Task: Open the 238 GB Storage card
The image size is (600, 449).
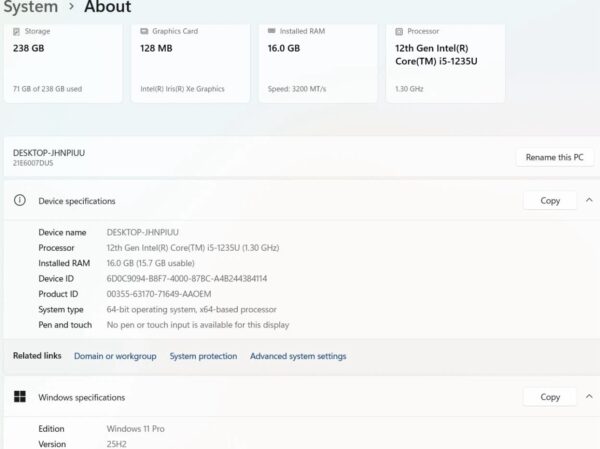Action: [63, 62]
